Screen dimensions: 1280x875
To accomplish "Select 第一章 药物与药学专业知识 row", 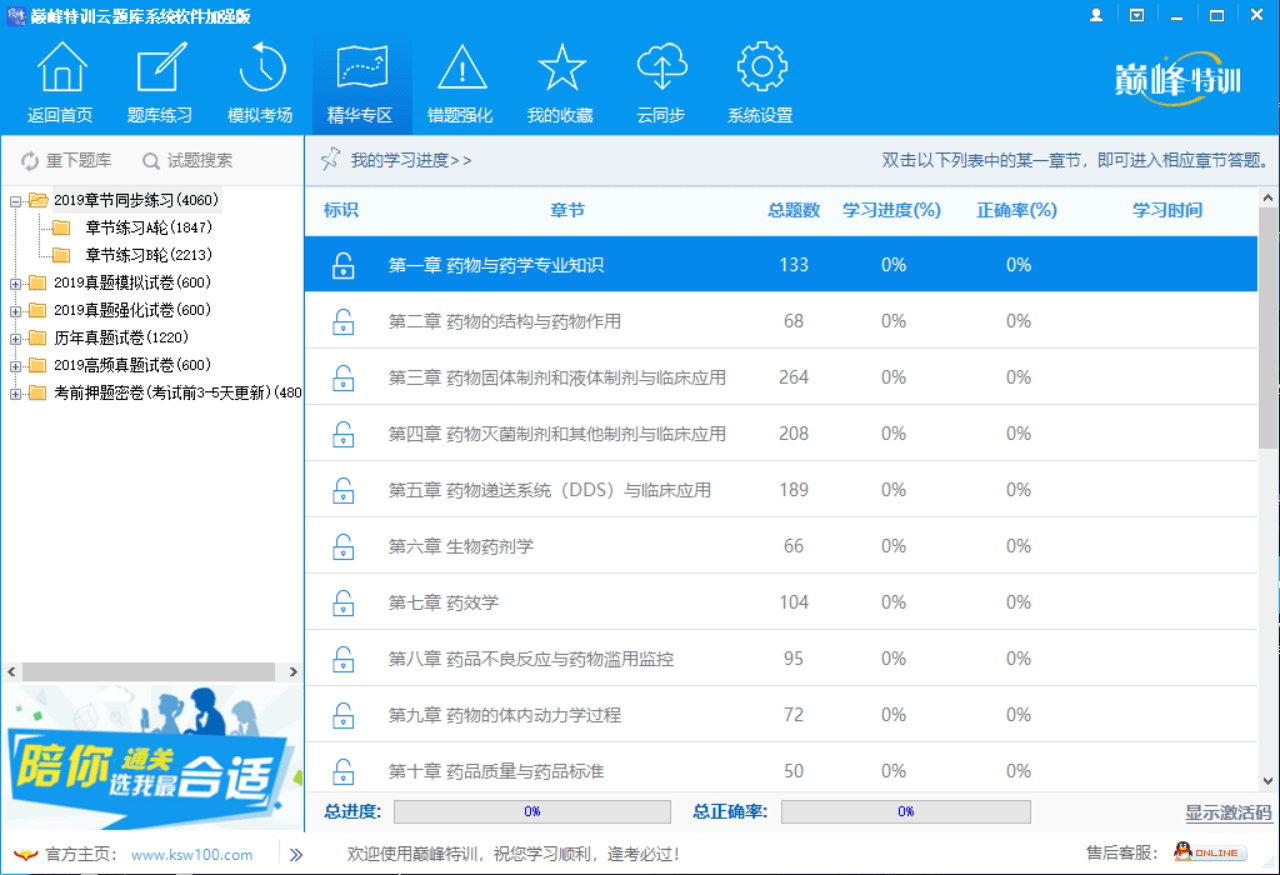I will pyautogui.click(x=781, y=264).
